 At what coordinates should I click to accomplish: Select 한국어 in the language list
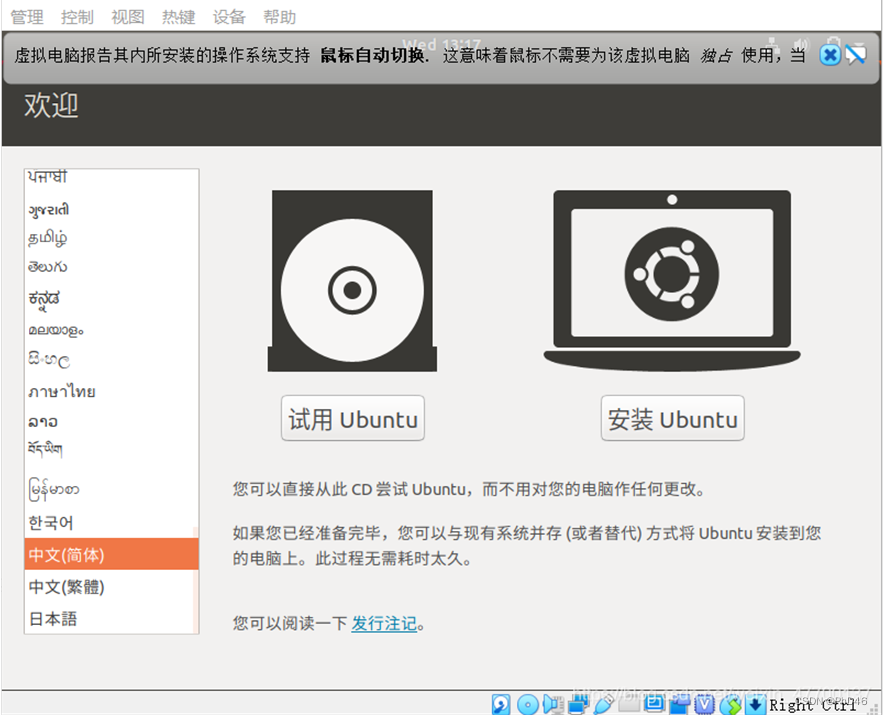112,523
